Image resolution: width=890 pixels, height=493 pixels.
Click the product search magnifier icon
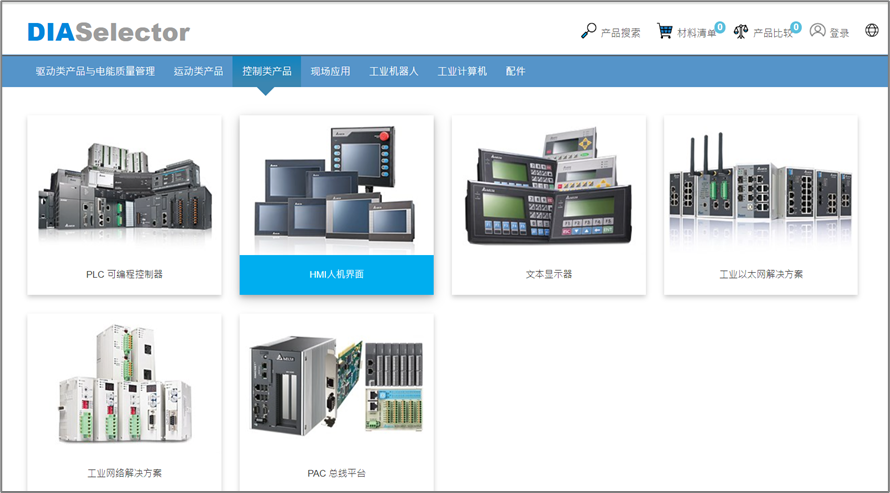coord(589,32)
